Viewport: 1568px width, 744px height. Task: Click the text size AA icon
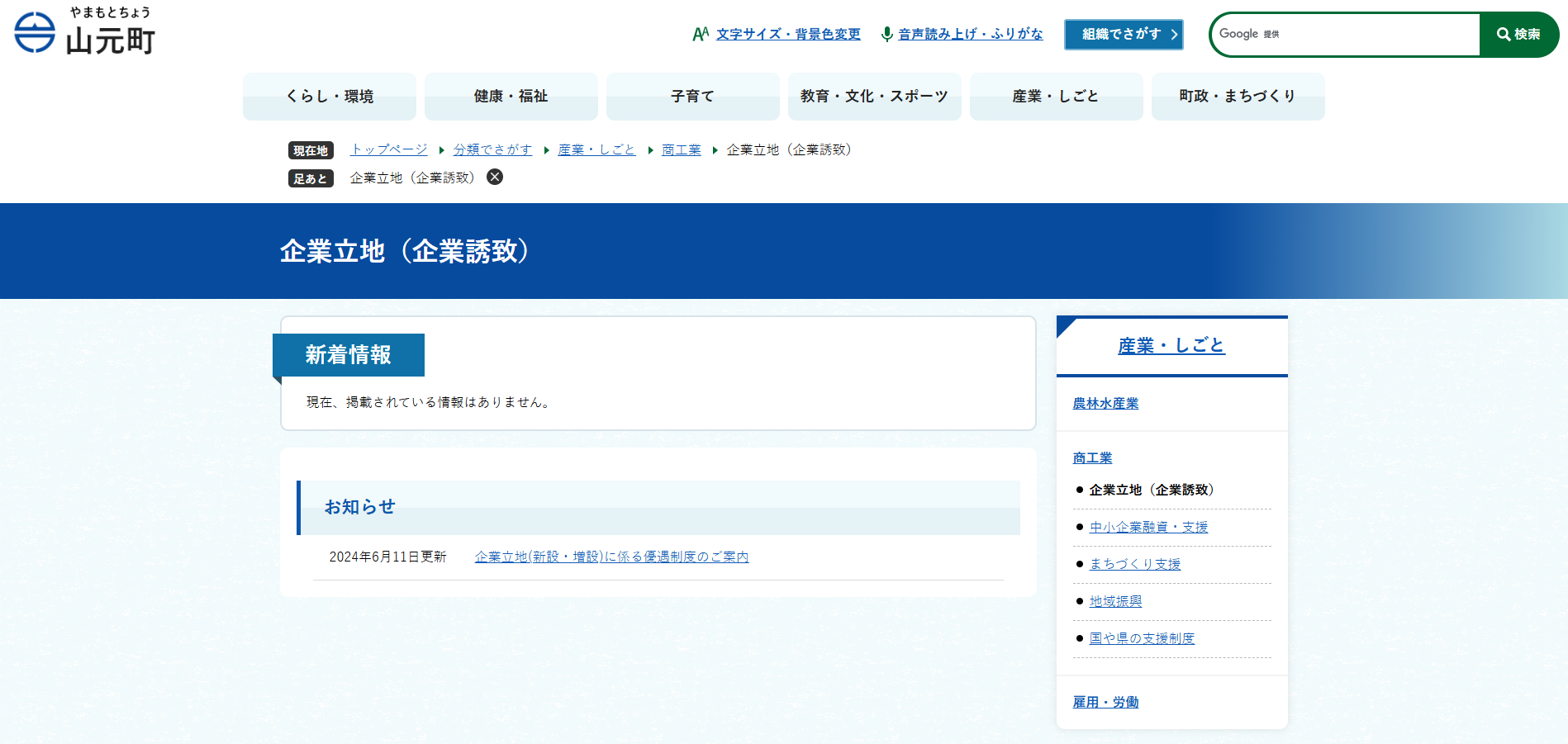[701, 34]
